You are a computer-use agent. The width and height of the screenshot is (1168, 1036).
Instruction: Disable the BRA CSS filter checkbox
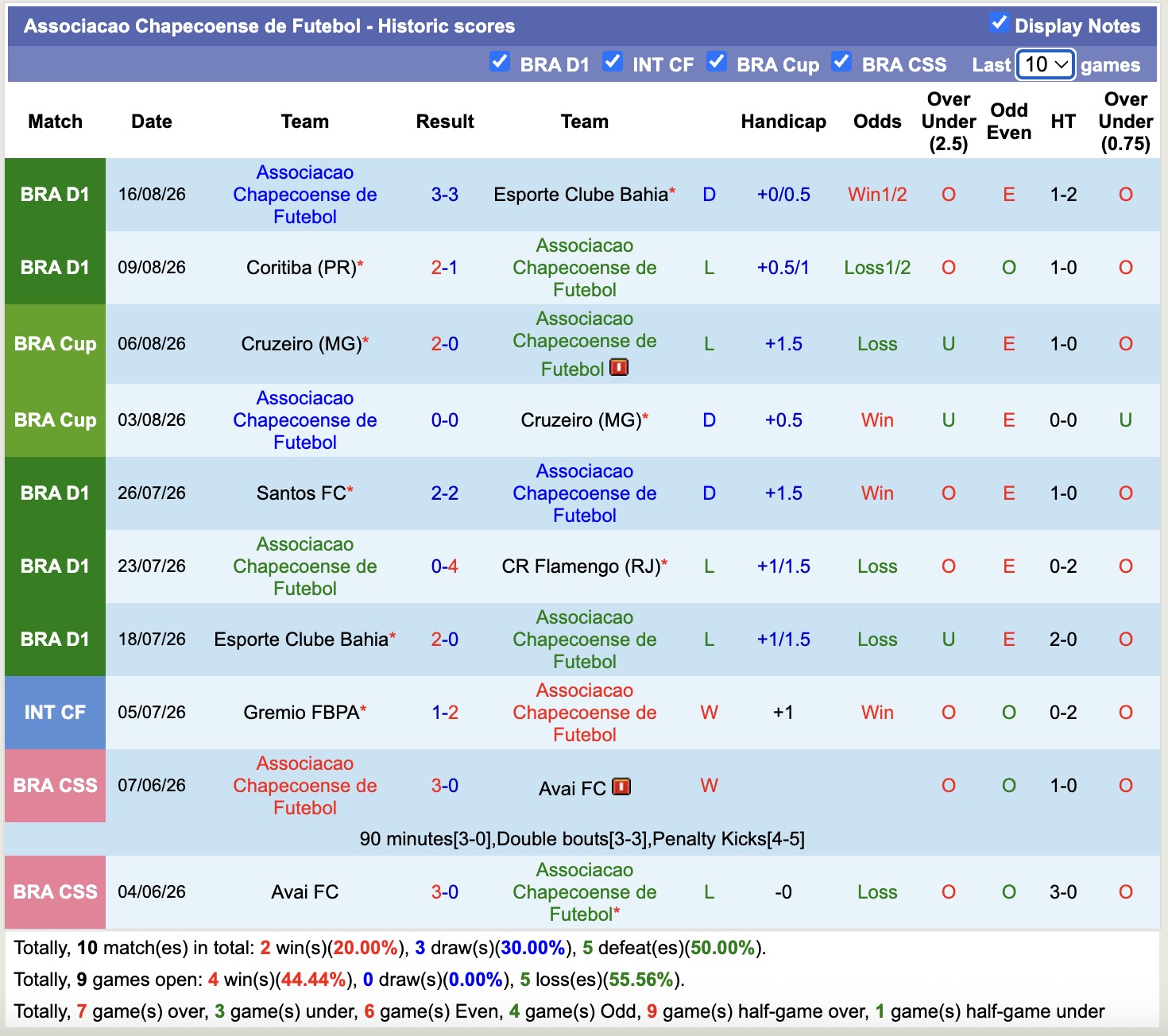(x=841, y=61)
